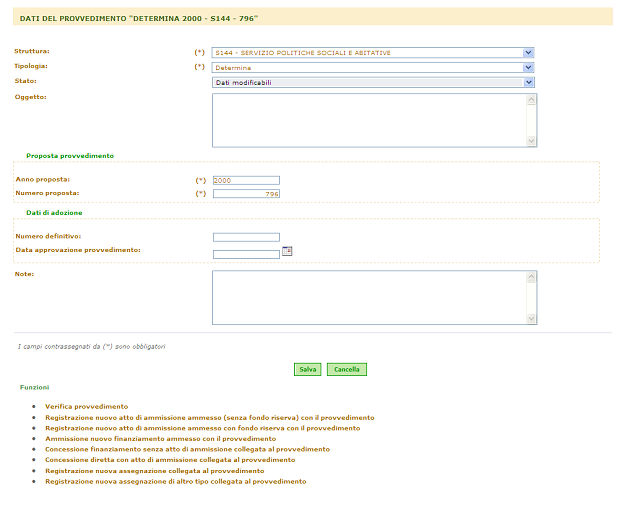The image size is (625, 505).
Task: Click the Salva button
Action: coord(308,369)
